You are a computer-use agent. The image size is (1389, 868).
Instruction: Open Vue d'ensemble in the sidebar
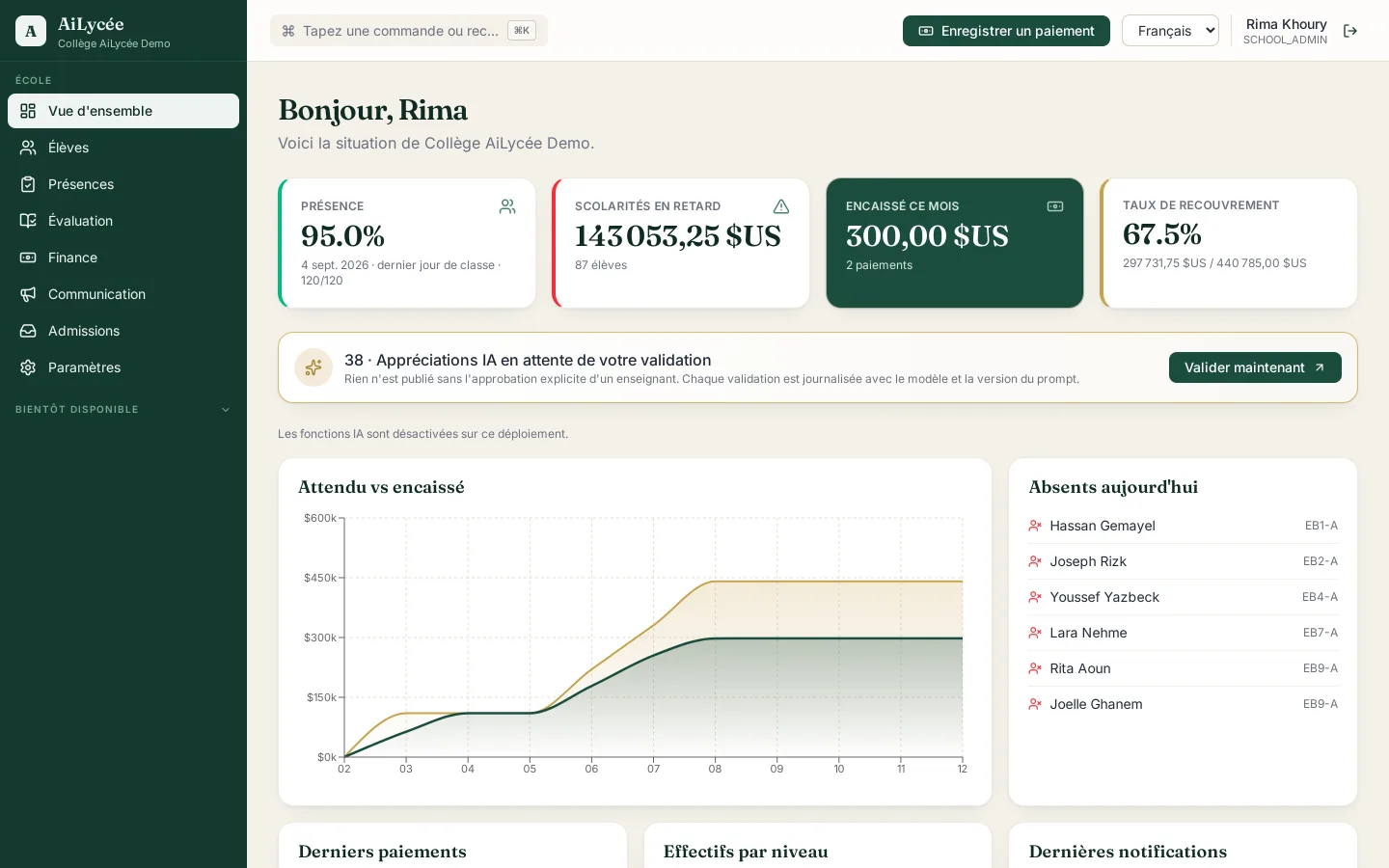(123, 111)
